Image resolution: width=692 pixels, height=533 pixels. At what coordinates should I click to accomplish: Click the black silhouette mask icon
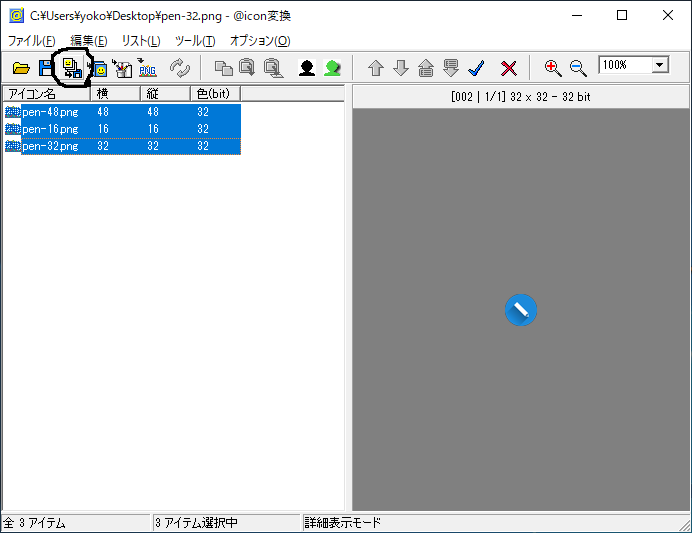coord(307,68)
